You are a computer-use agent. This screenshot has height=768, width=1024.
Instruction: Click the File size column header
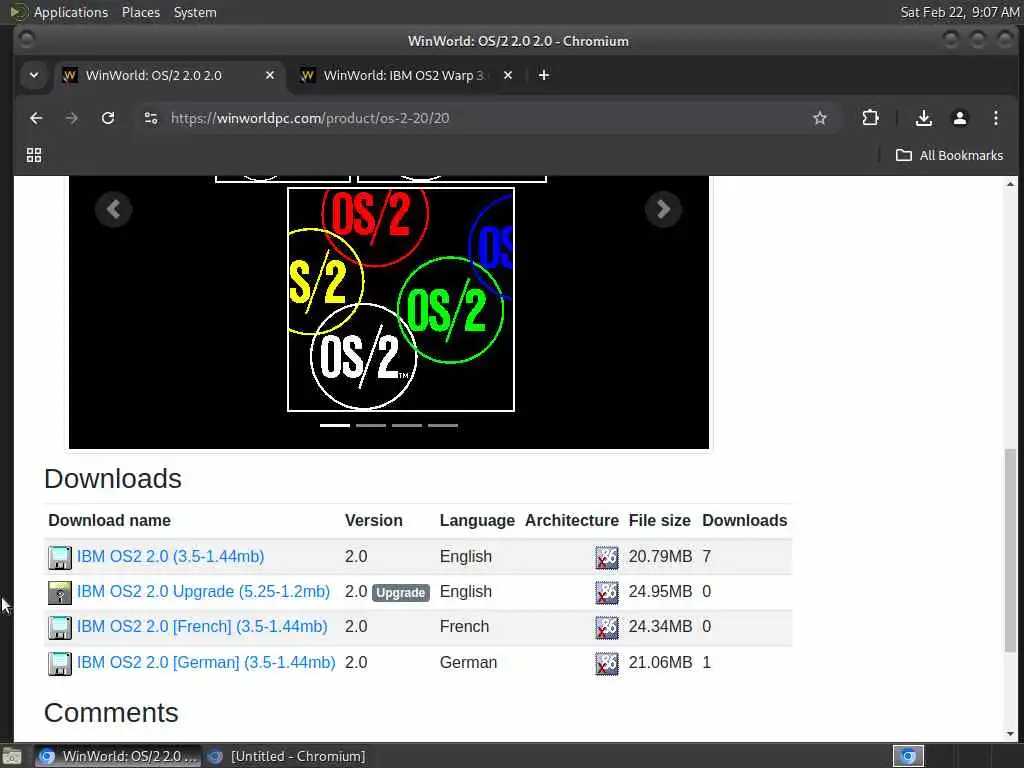659,520
